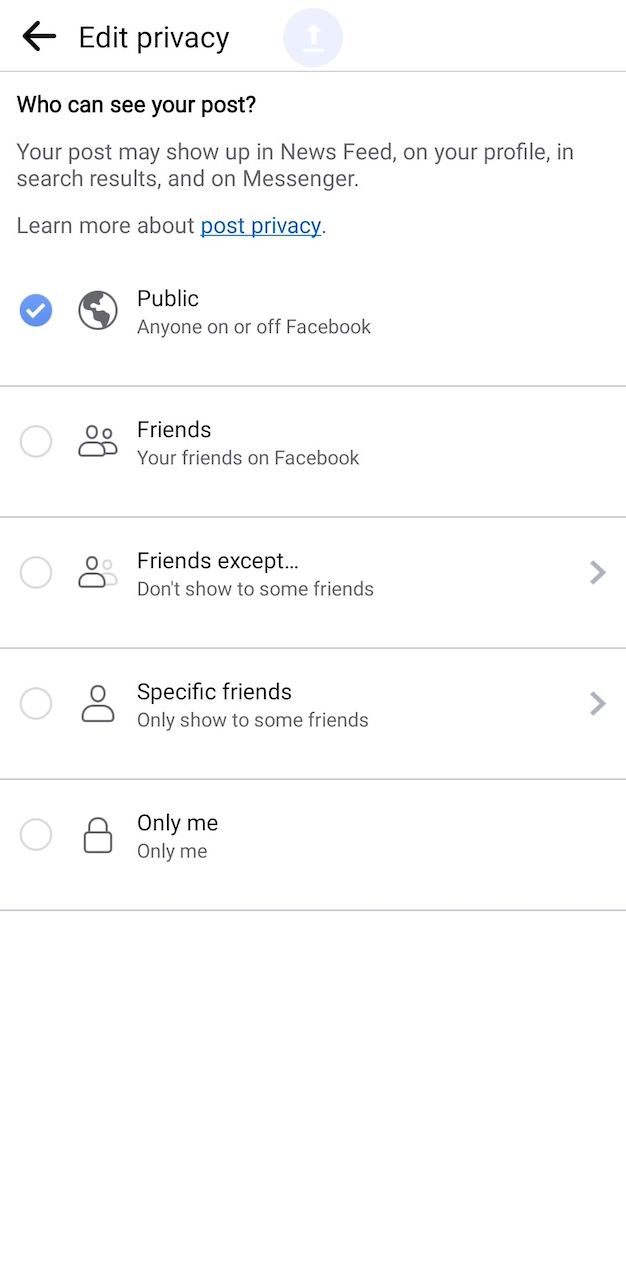
Task: Click the globe icon next to Public
Action: pyautogui.click(x=97, y=310)
